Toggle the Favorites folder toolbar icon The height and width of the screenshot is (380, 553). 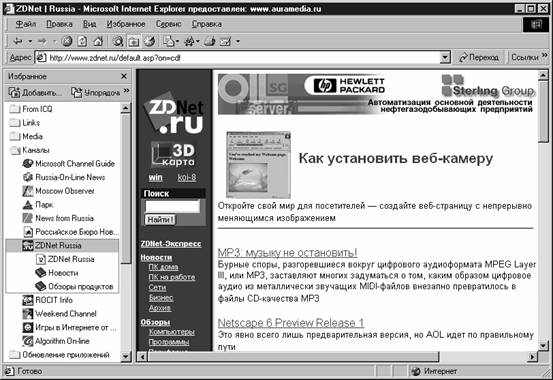pyautogui.click(x=133, y=41)
